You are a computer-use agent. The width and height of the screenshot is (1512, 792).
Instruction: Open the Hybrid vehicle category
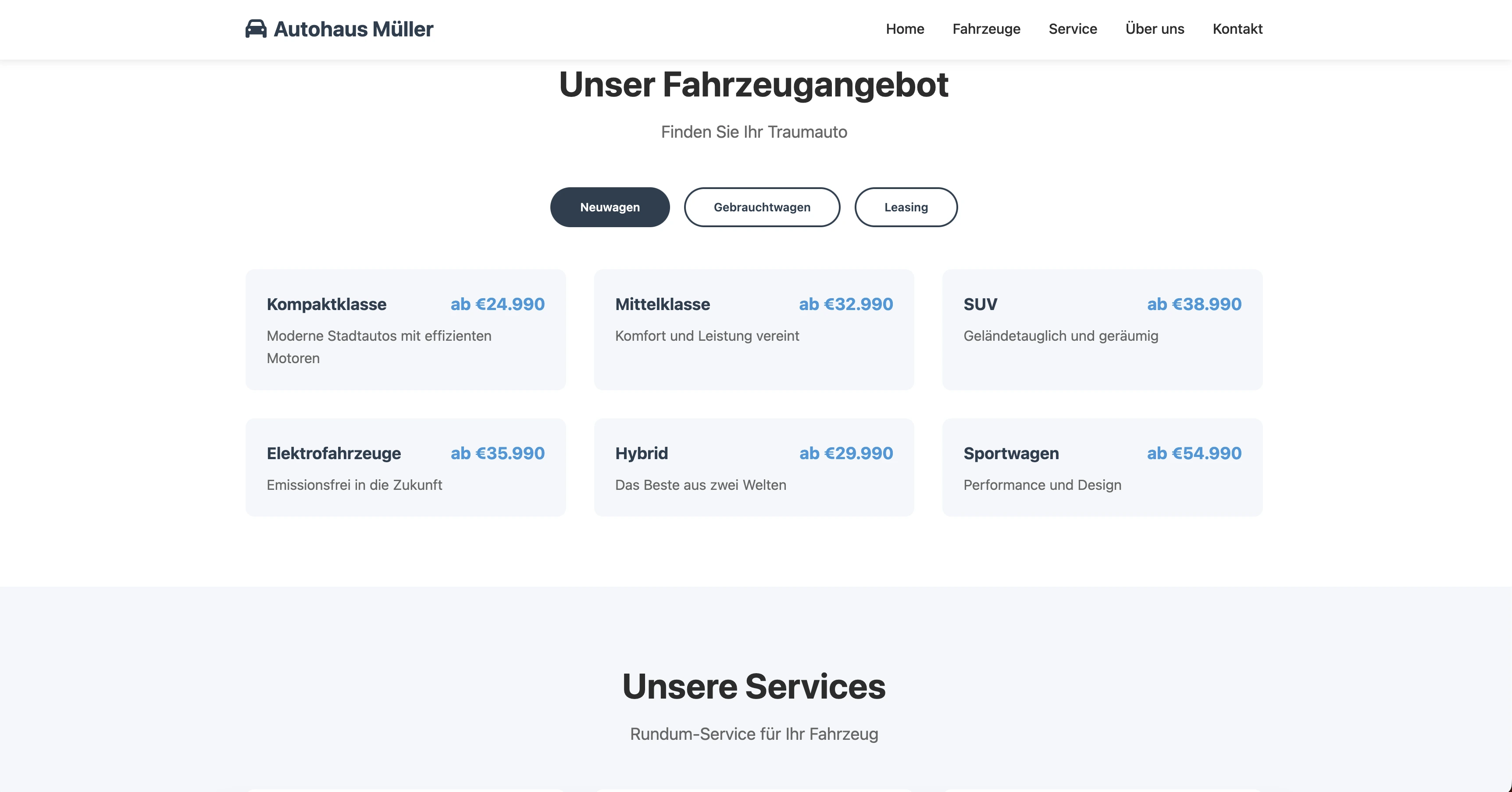coord(754,467)
